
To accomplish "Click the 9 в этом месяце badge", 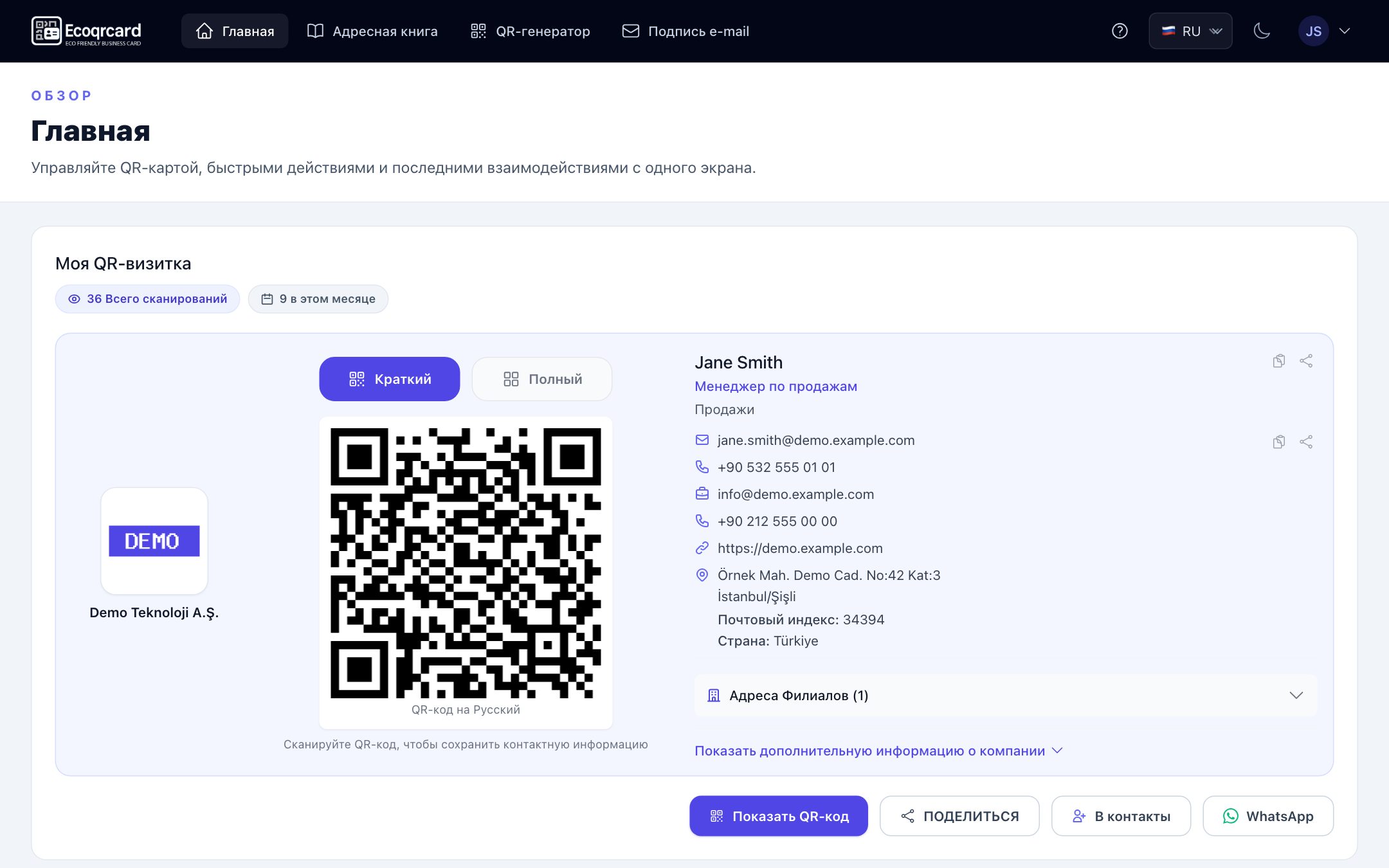I will 318,299.
